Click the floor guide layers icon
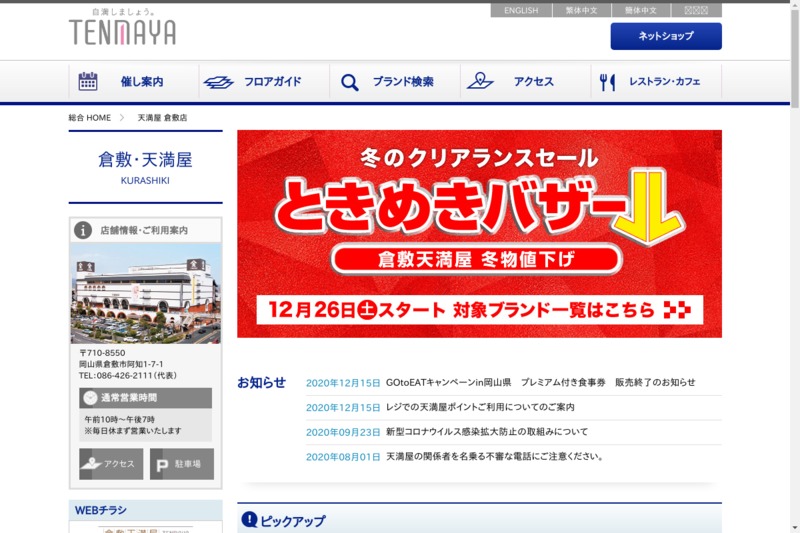 click(x=218, y=82)
